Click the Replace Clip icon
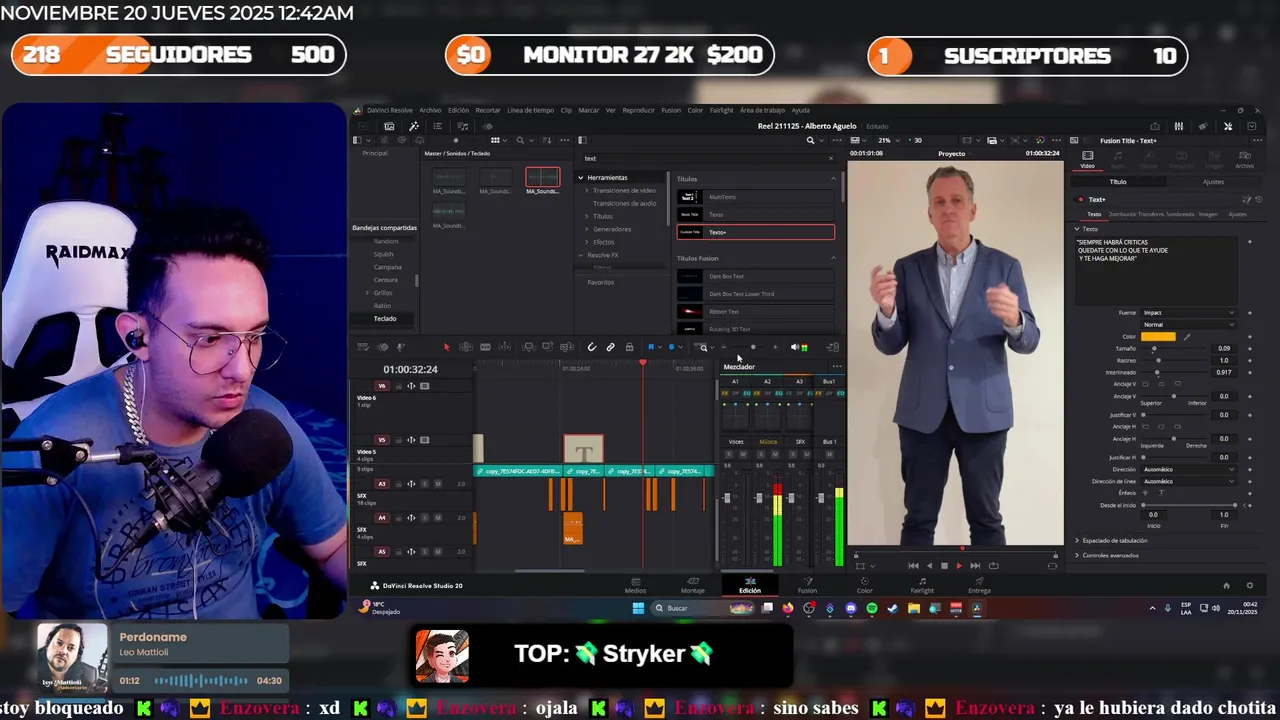Screen dimensions: 1280x720 pos(566,347)
